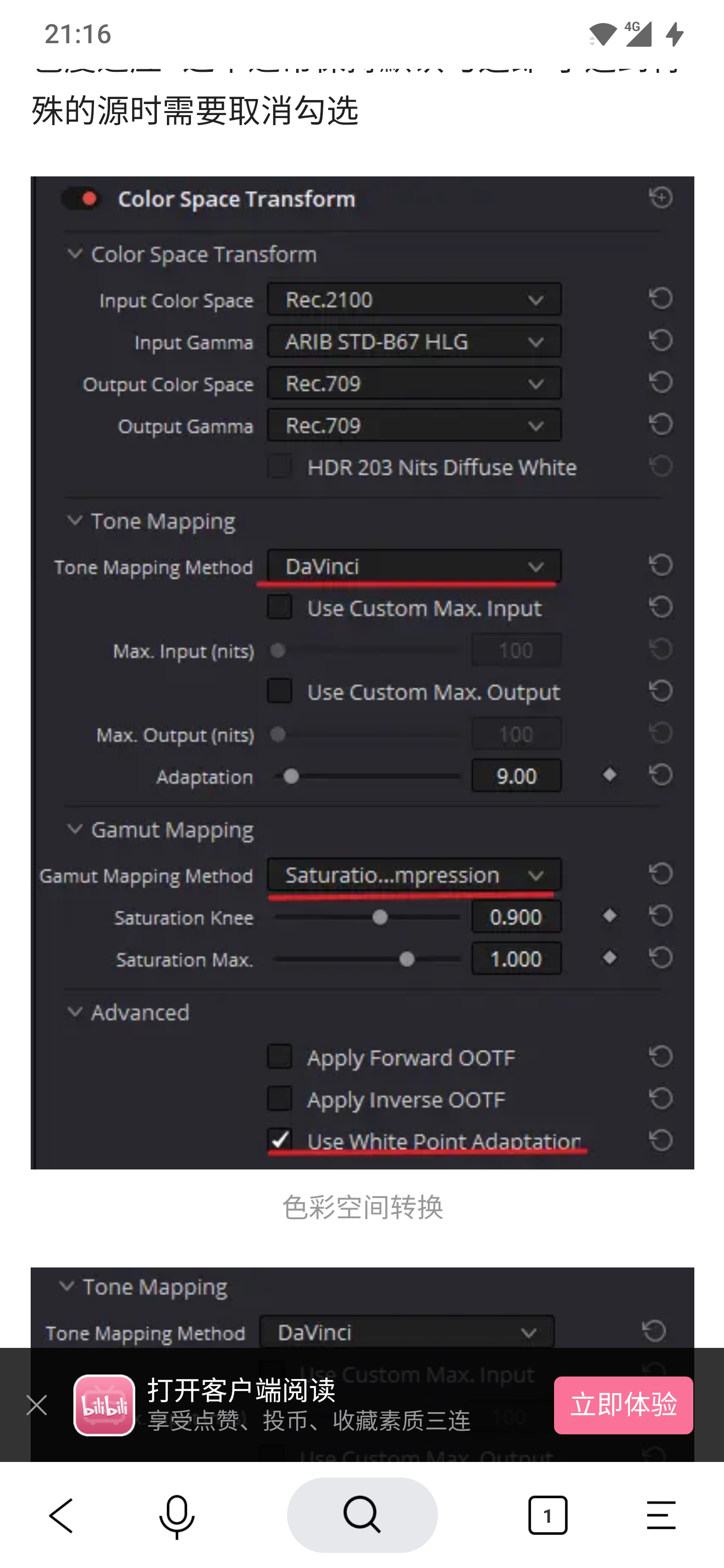This screenshot has height=1568, width=724.
Task: Click Max. Input nits value field
Action: 516,650
